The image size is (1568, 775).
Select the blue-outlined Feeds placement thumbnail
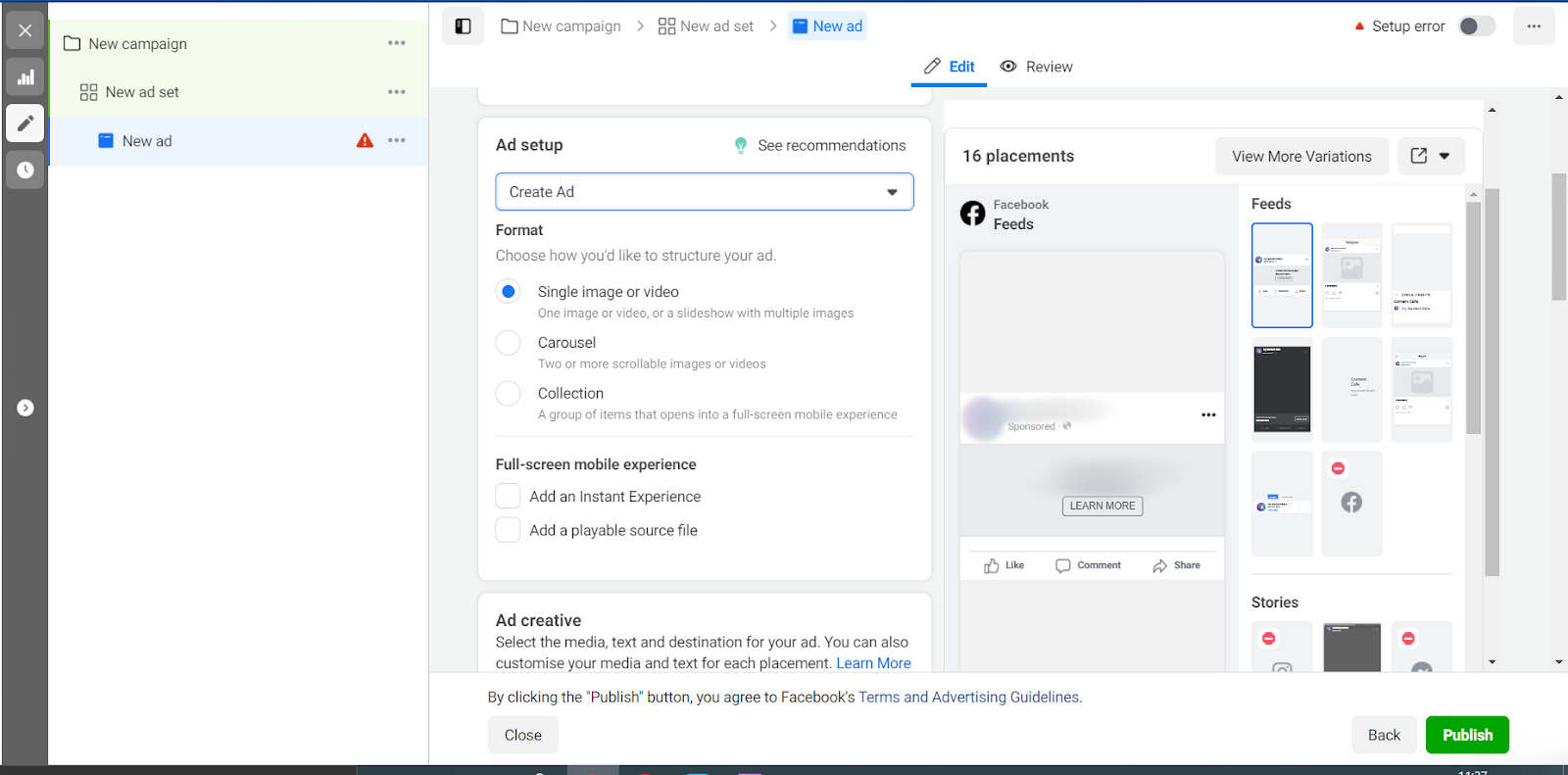(1282, 275)
